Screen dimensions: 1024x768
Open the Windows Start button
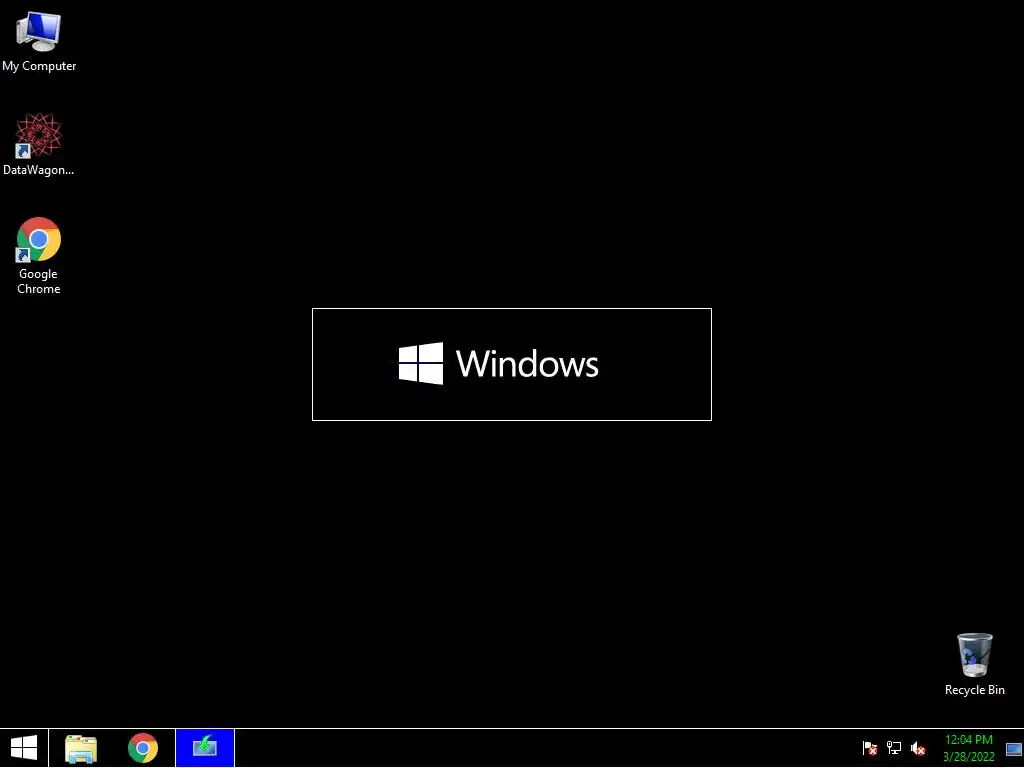(24, 748)
